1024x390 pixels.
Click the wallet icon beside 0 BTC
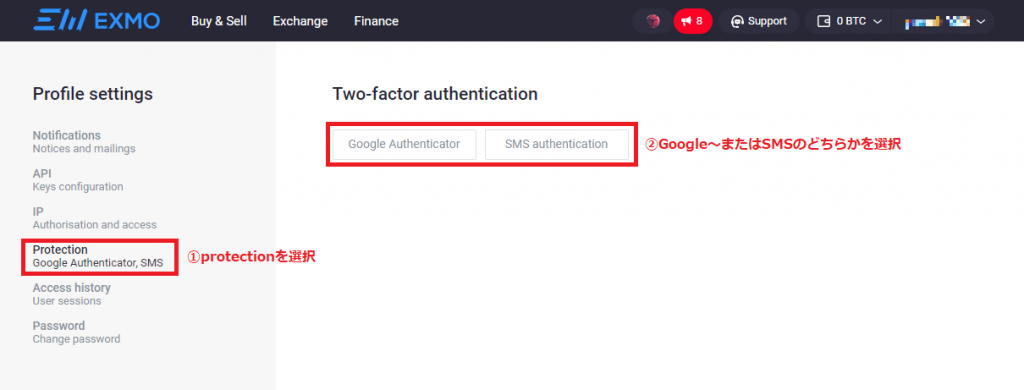click(x=824, y=22)
